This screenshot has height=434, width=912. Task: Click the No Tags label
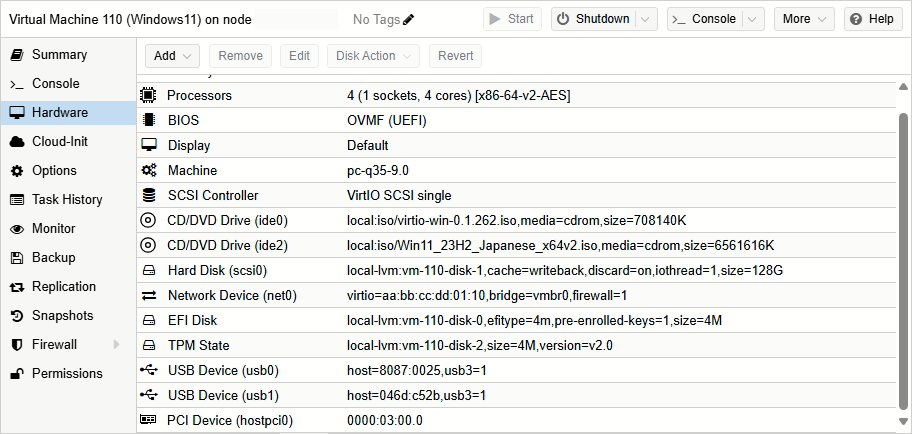376,19
